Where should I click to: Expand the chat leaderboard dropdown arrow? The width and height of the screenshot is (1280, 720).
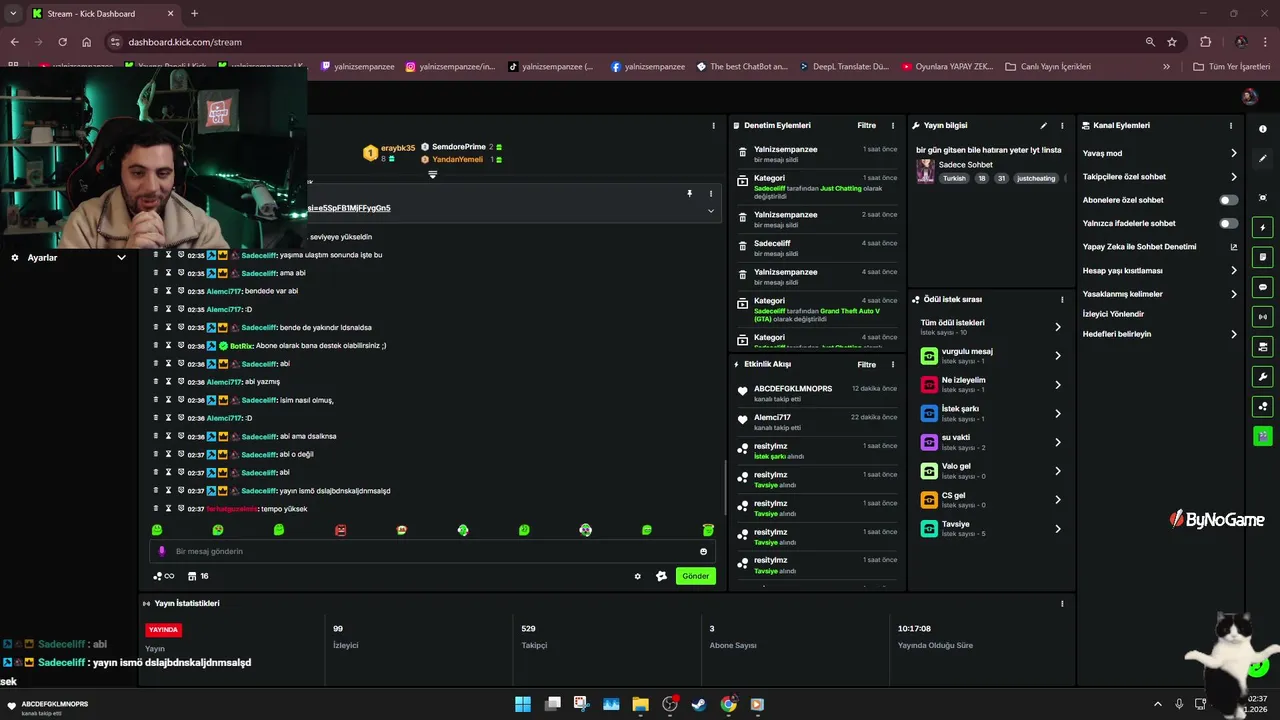tap(433, 175)
